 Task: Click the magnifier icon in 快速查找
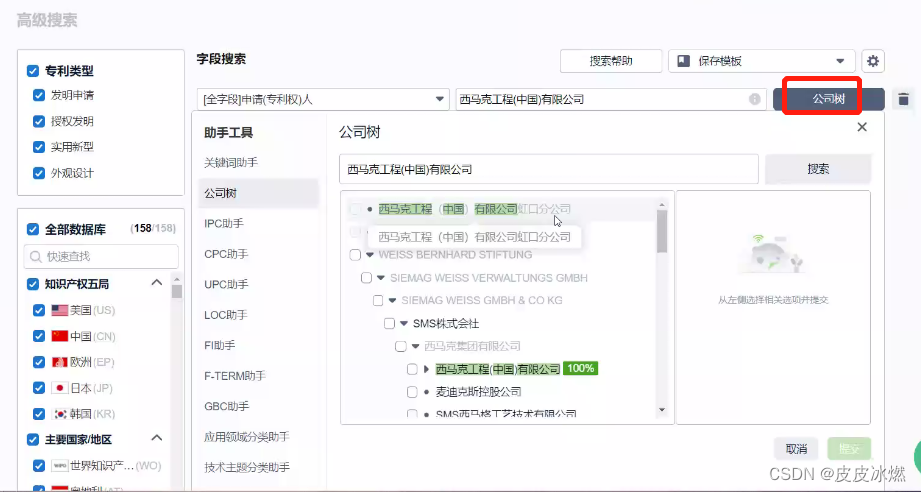click(x=36, y=257)
